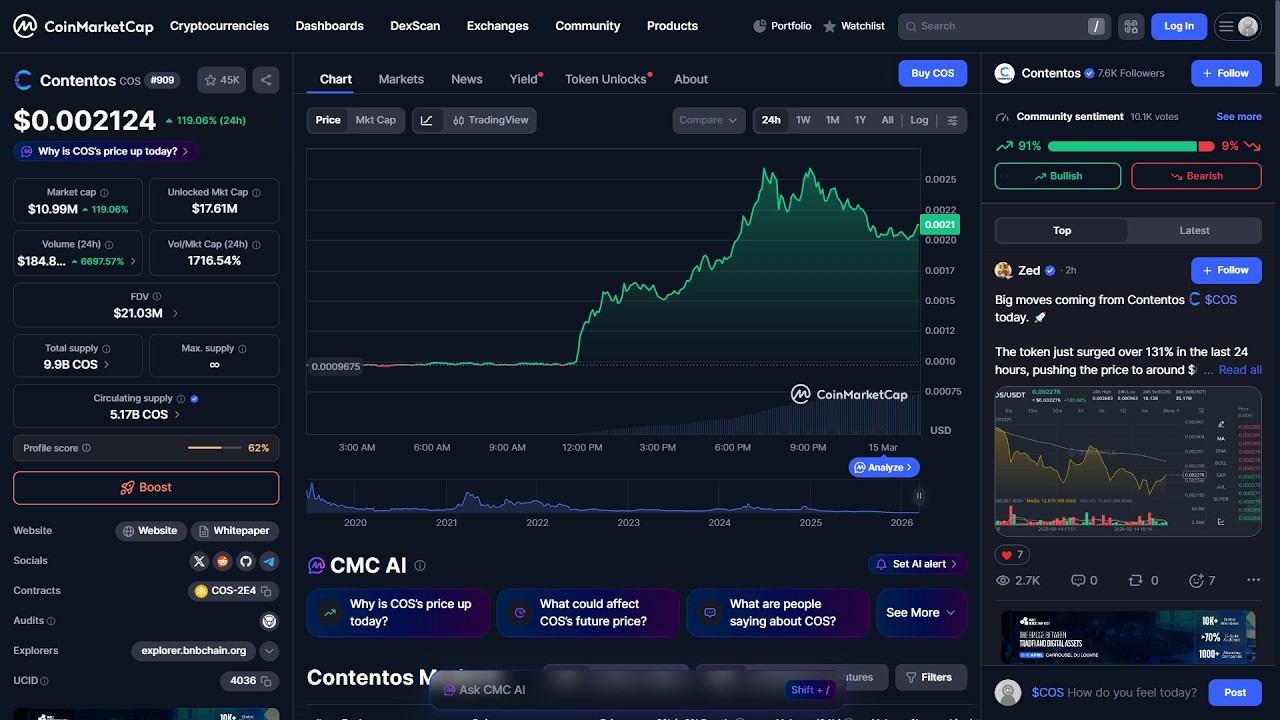The height and width of the screenshot is (720, 1280).
Task: Expand FDV details chevron
Action: [x=176, y=313]
